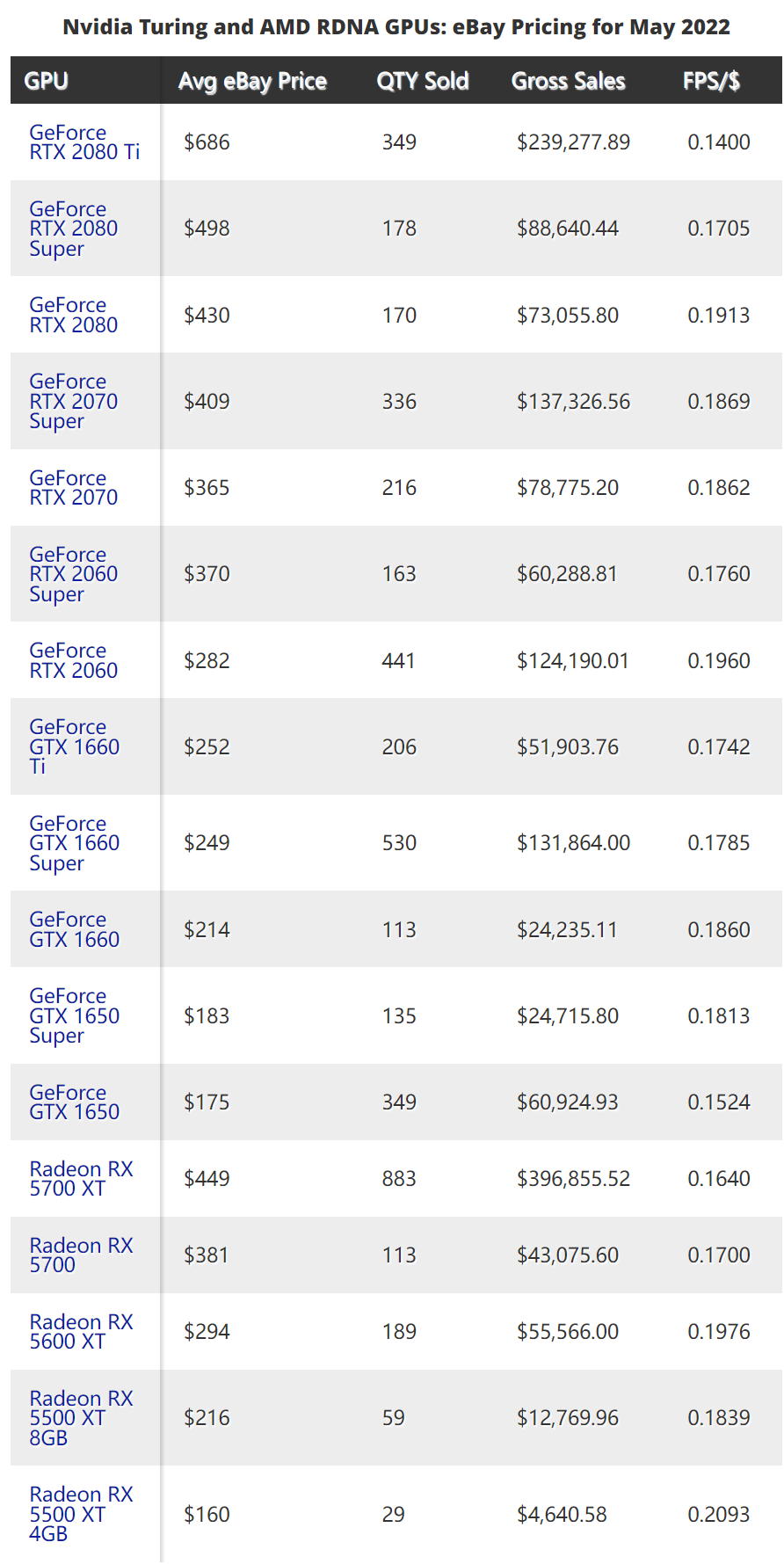Click the GPU column header
784x1564 pixels.
click(47, 81)
